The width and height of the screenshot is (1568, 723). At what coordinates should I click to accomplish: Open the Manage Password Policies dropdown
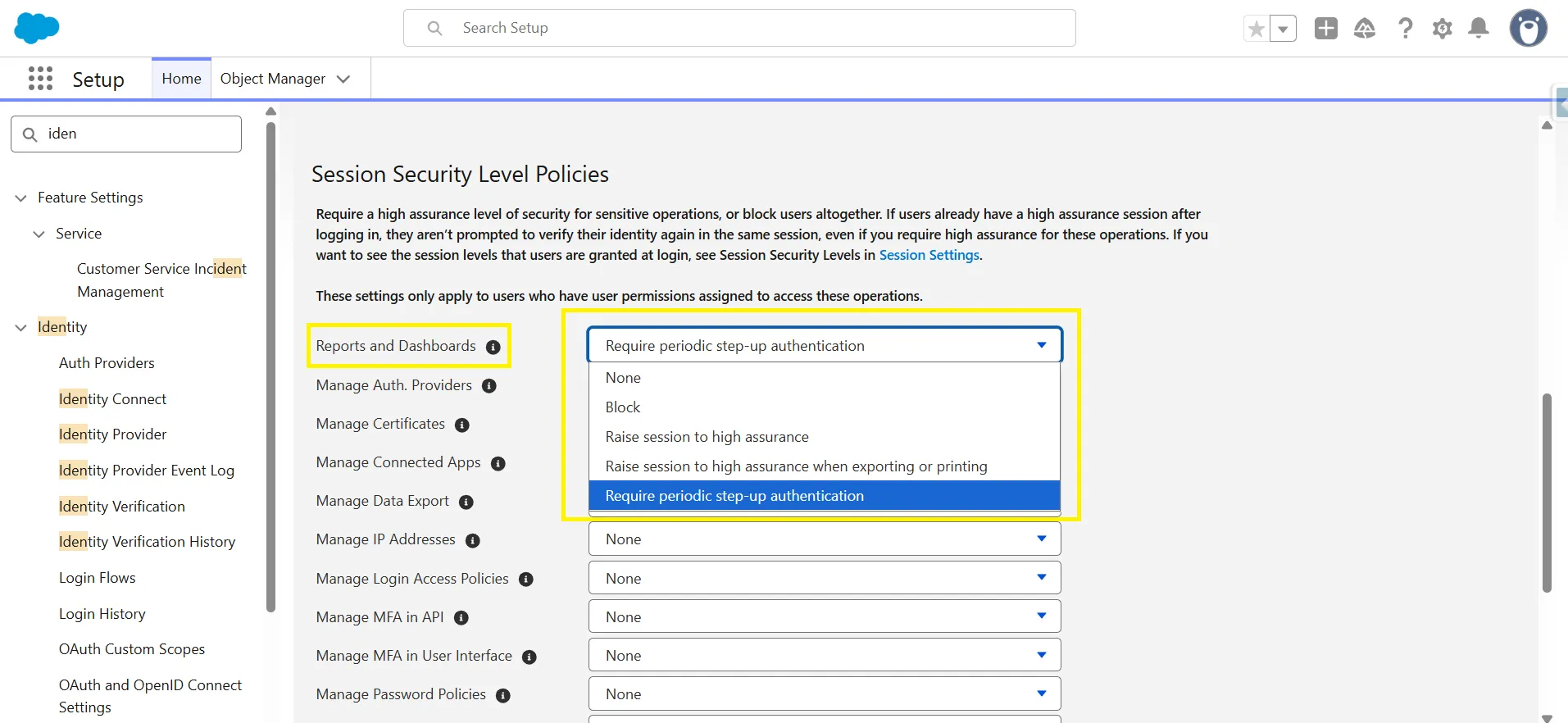pos(825,693)
